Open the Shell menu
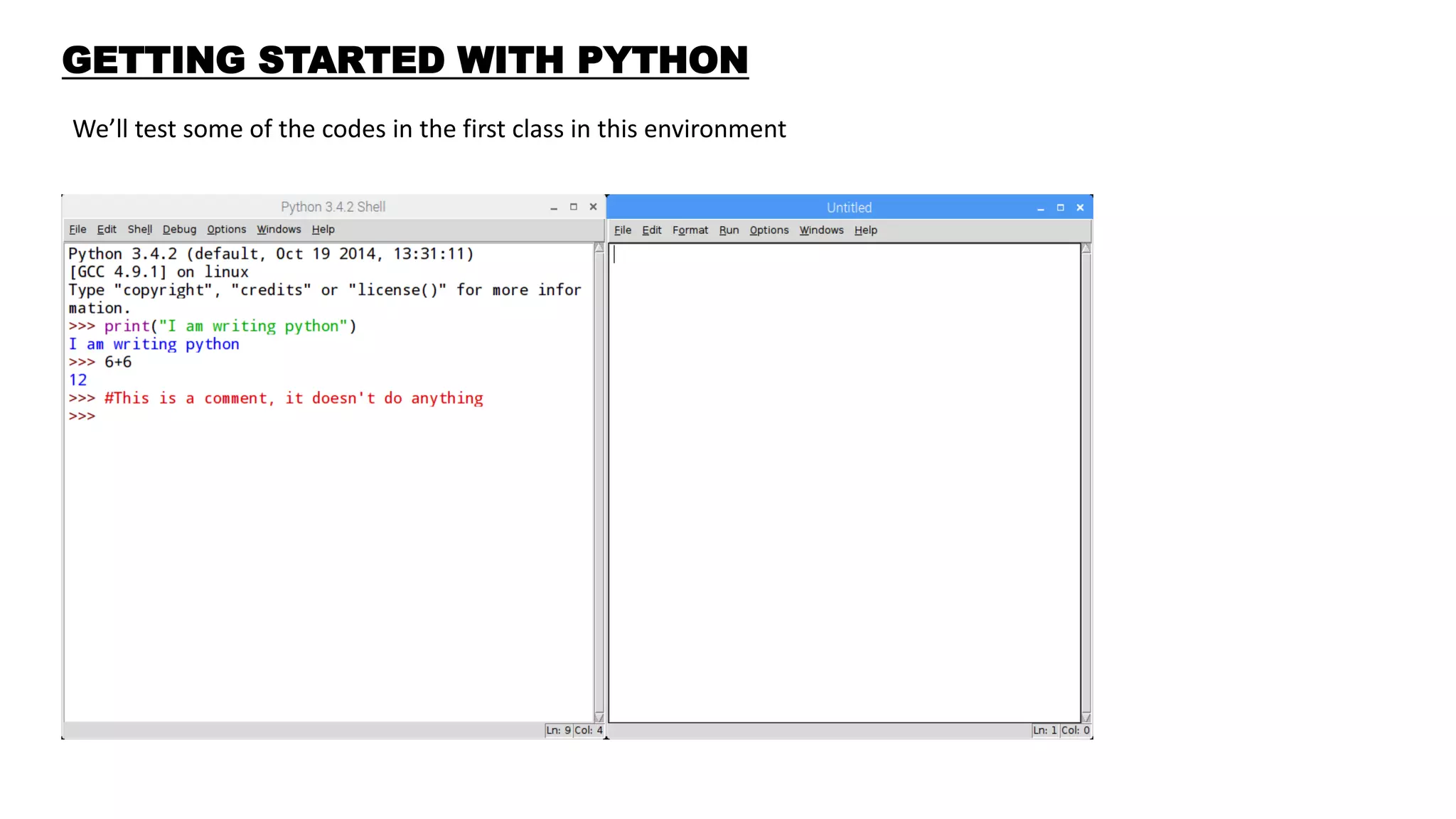Screen dimensions: 1456x819 pyautogui.click(x=139, y=229)
